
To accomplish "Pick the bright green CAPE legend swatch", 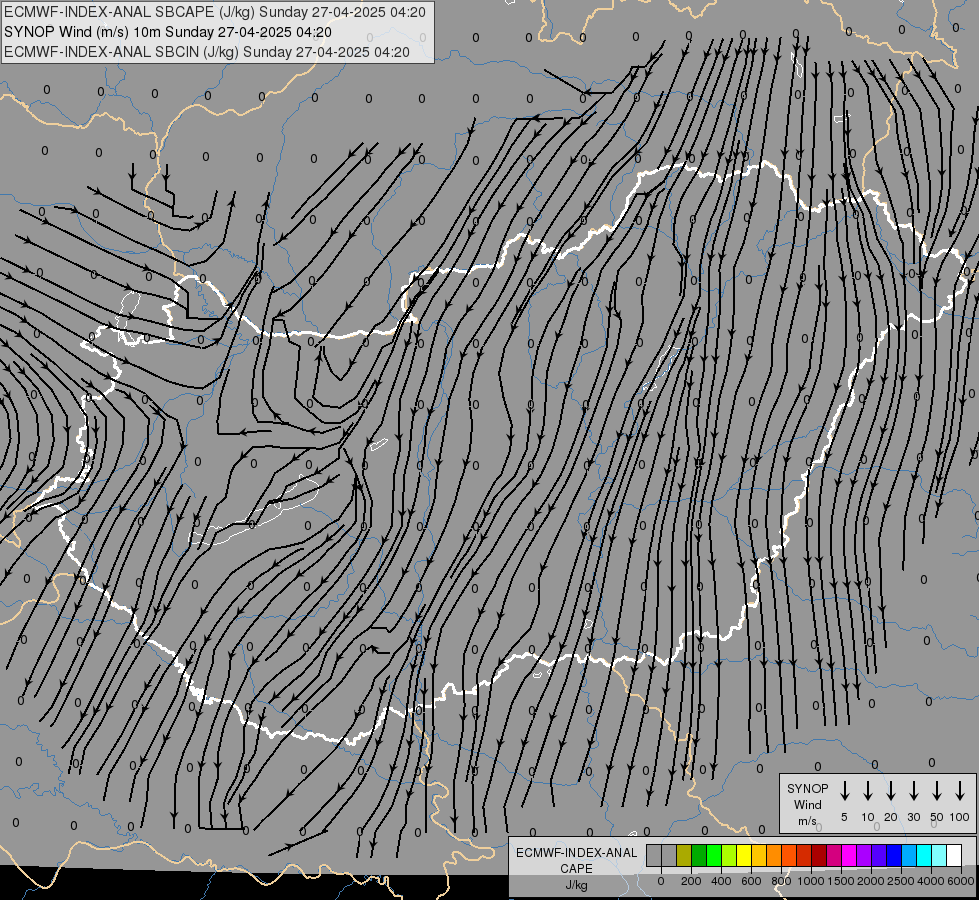I will (714, 855).
